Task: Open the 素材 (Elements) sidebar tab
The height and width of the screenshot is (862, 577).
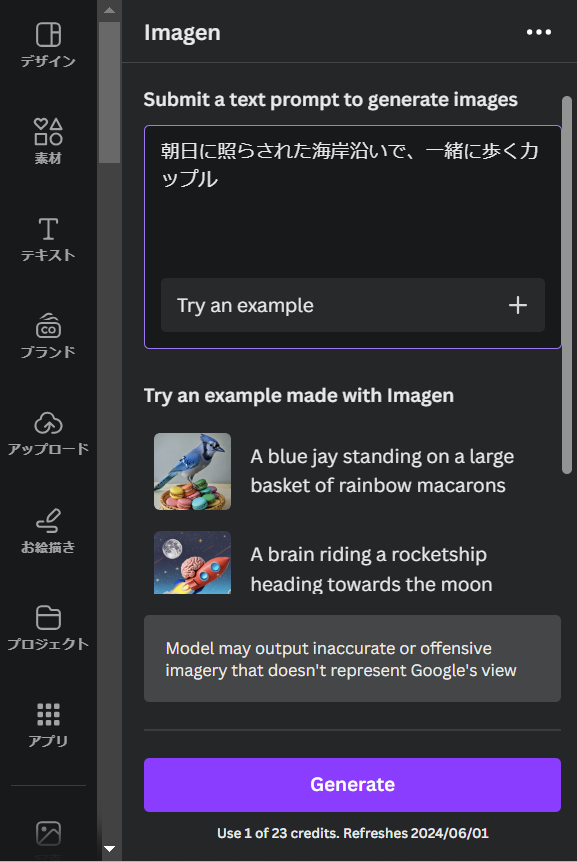Action: coord(48,141)
